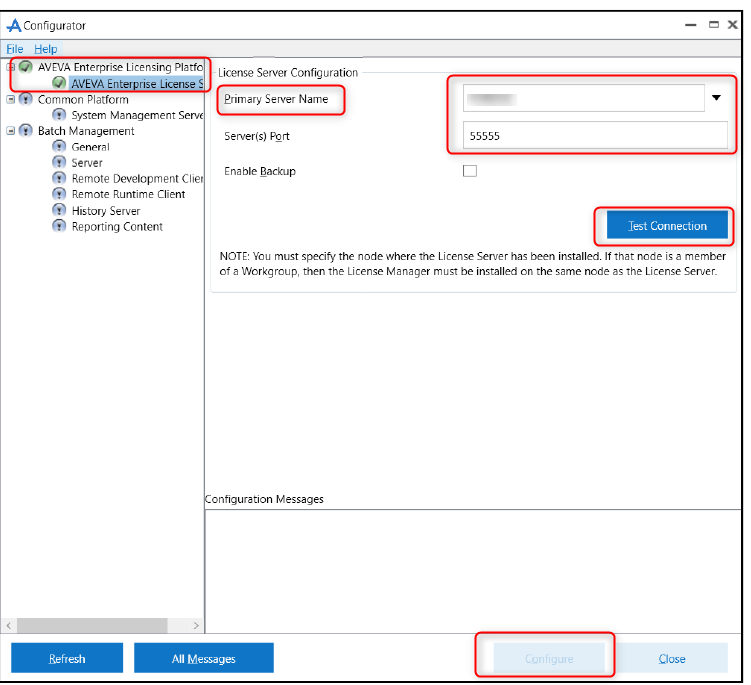Click the tree scrollbar left arrow
751x685 pixels.
9,626
